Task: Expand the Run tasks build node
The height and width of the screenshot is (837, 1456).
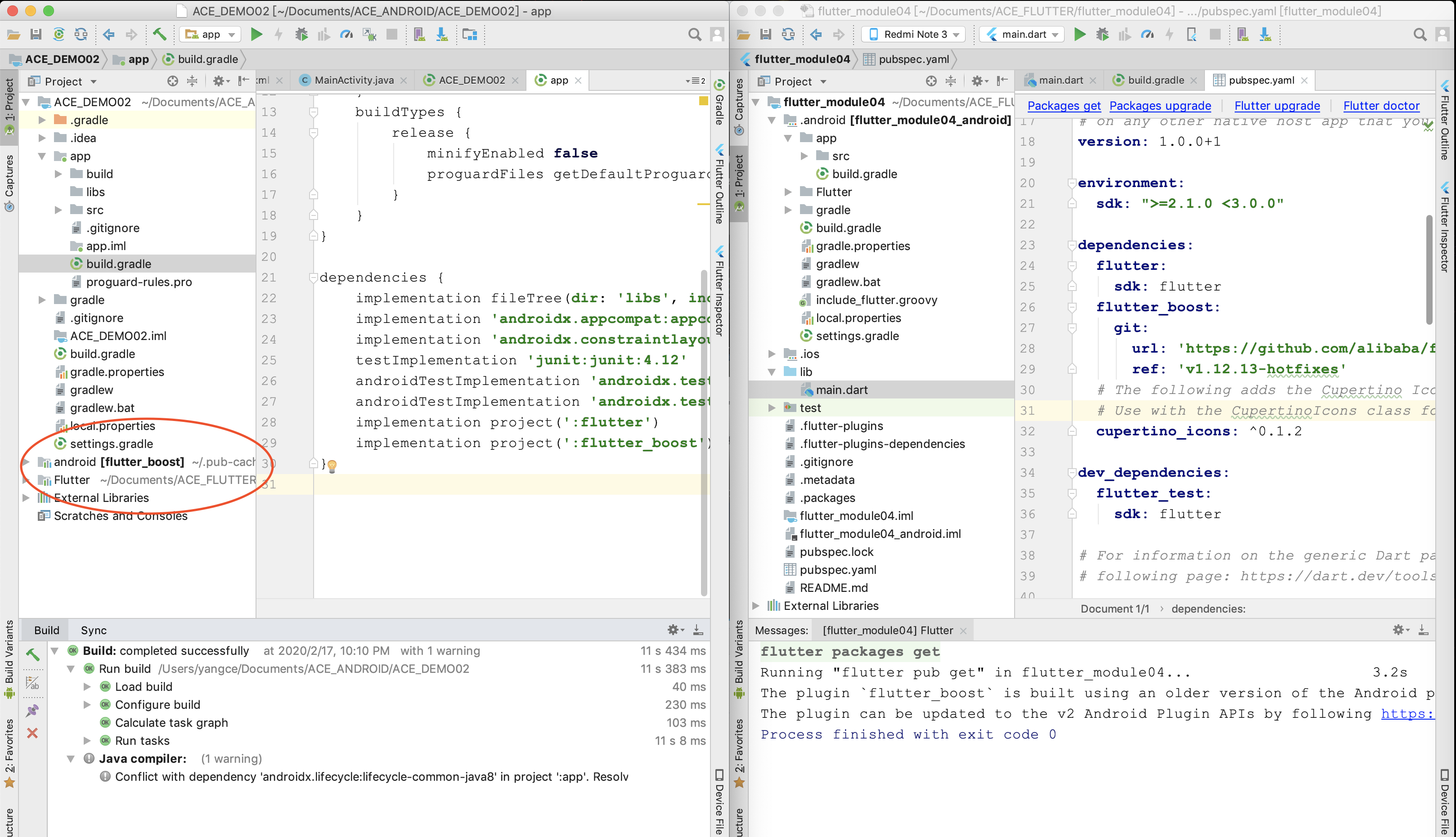Action: pos(87,740)
